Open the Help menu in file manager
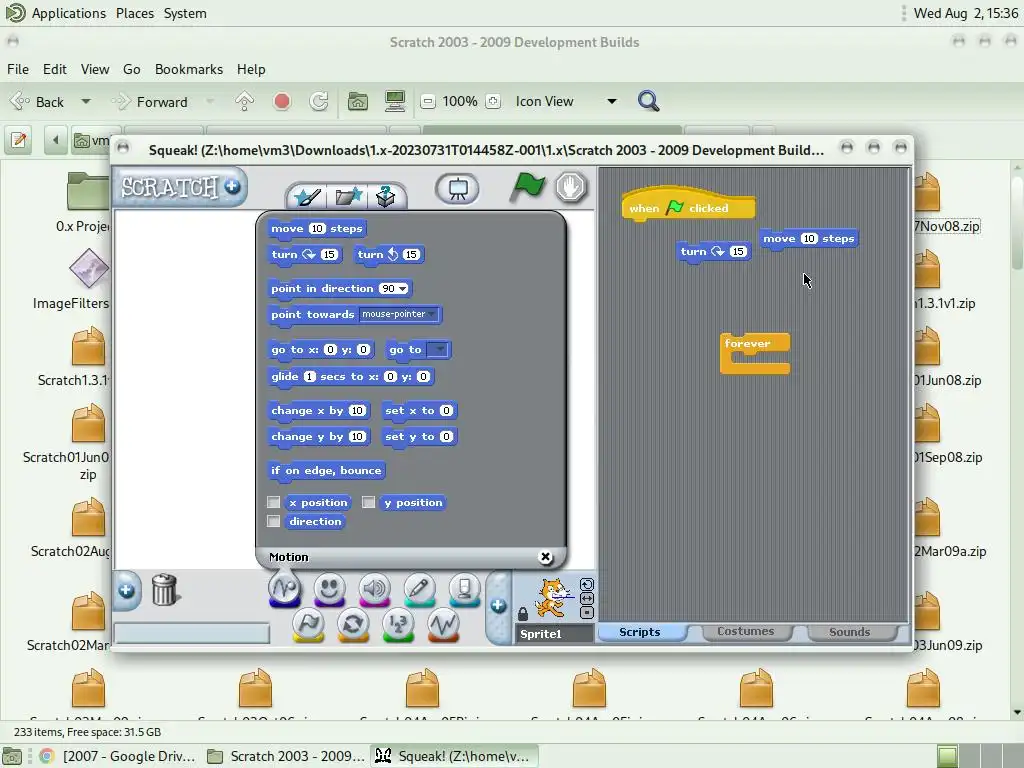 [251, 69]
